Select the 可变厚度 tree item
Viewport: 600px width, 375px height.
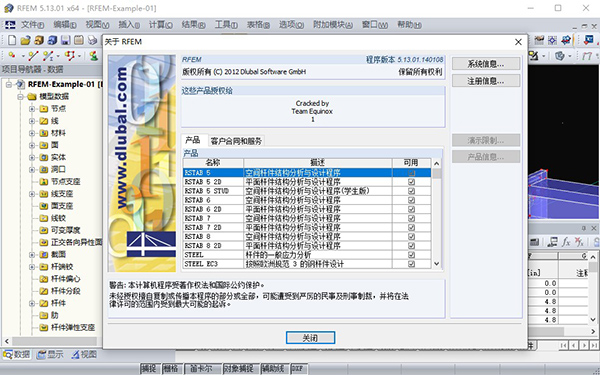[65, 230]
